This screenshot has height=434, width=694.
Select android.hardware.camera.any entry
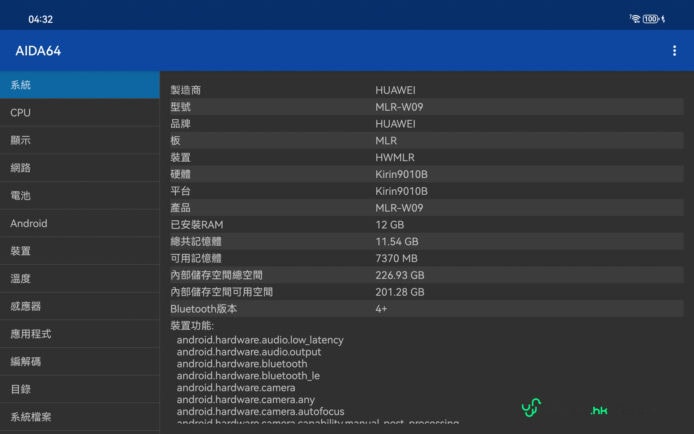click(246, 399)
